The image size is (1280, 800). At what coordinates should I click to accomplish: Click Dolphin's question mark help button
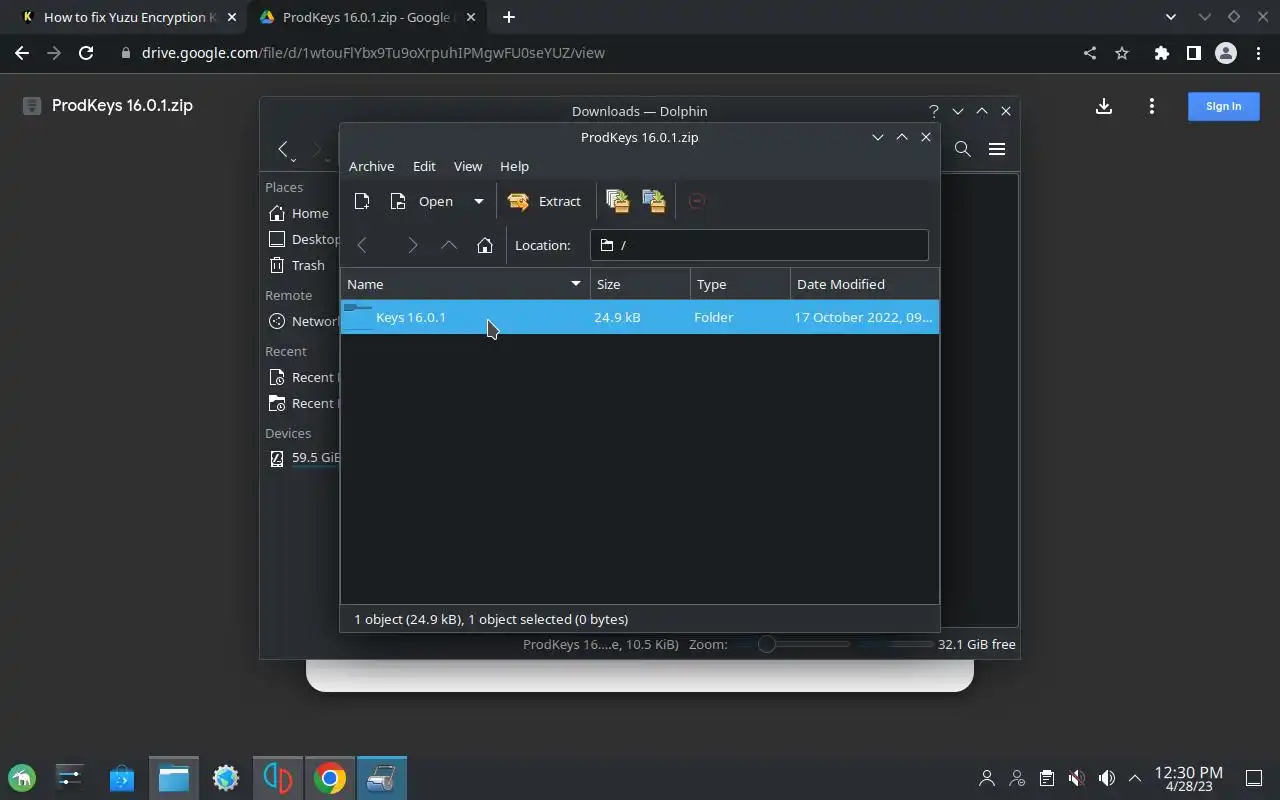[x=934, y=111]
